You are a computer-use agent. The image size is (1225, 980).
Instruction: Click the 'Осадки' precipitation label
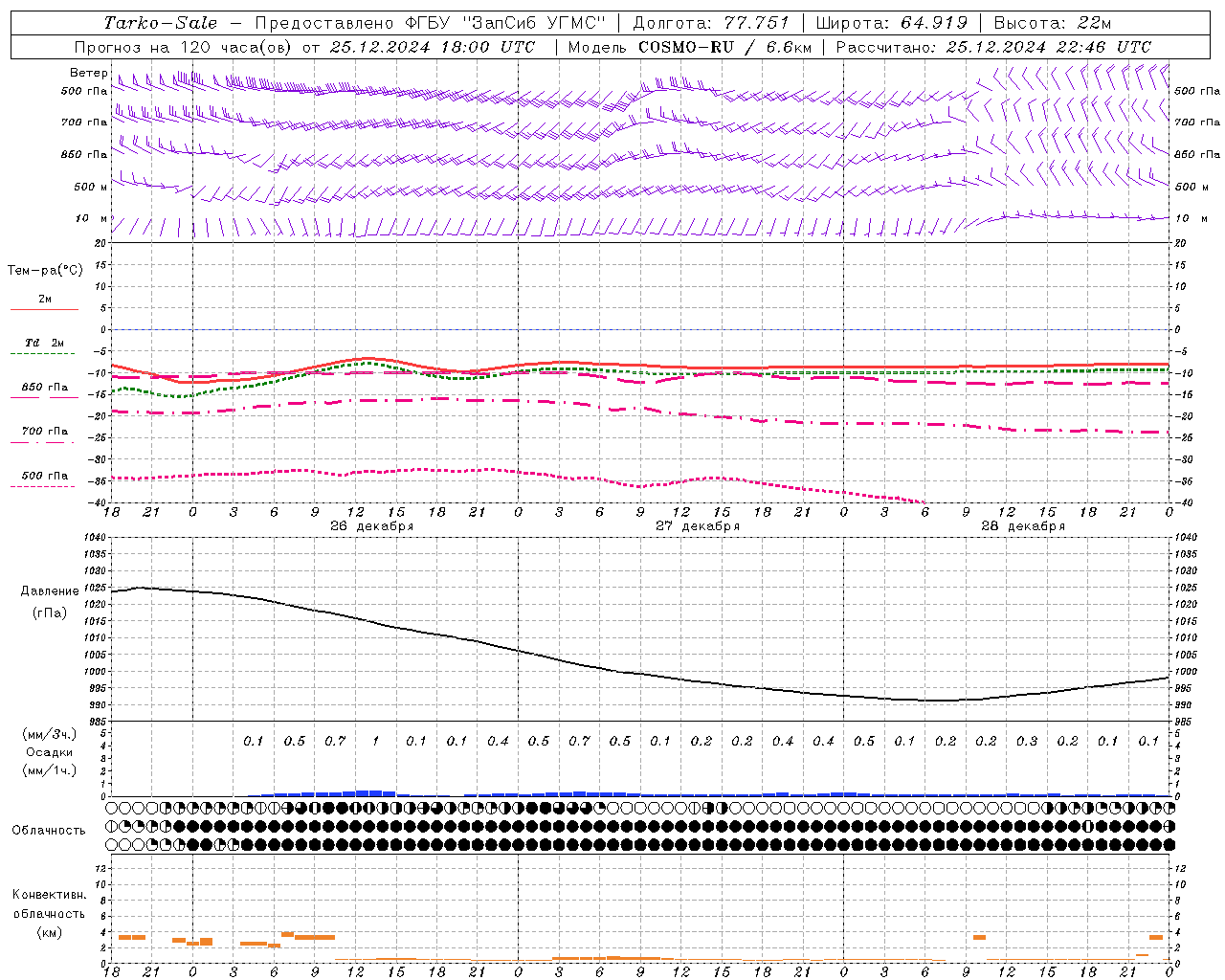[50, 752]
